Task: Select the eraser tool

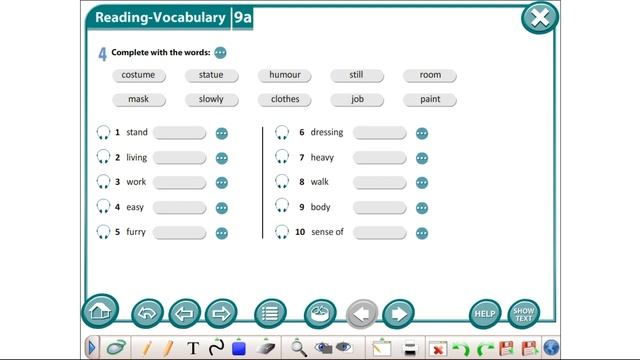Action: [266, 348]
